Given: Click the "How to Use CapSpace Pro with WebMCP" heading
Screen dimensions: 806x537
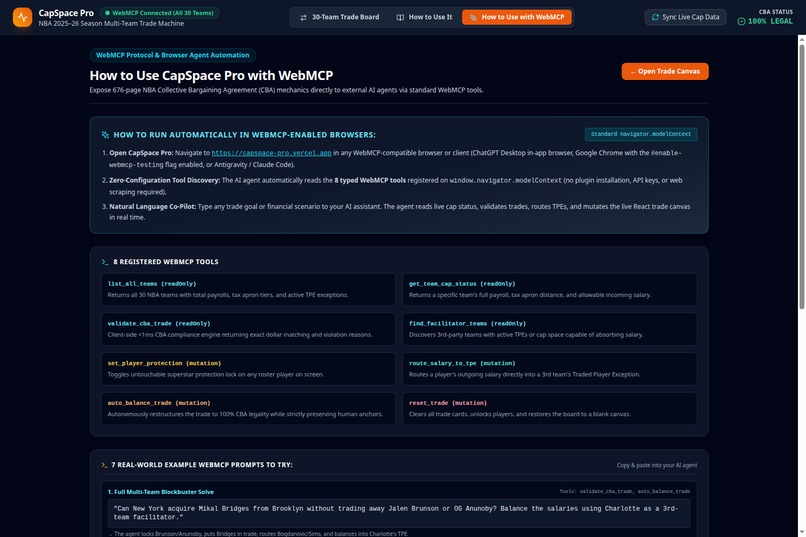Looking at the screenshot, I should click(x=211, y=76).
